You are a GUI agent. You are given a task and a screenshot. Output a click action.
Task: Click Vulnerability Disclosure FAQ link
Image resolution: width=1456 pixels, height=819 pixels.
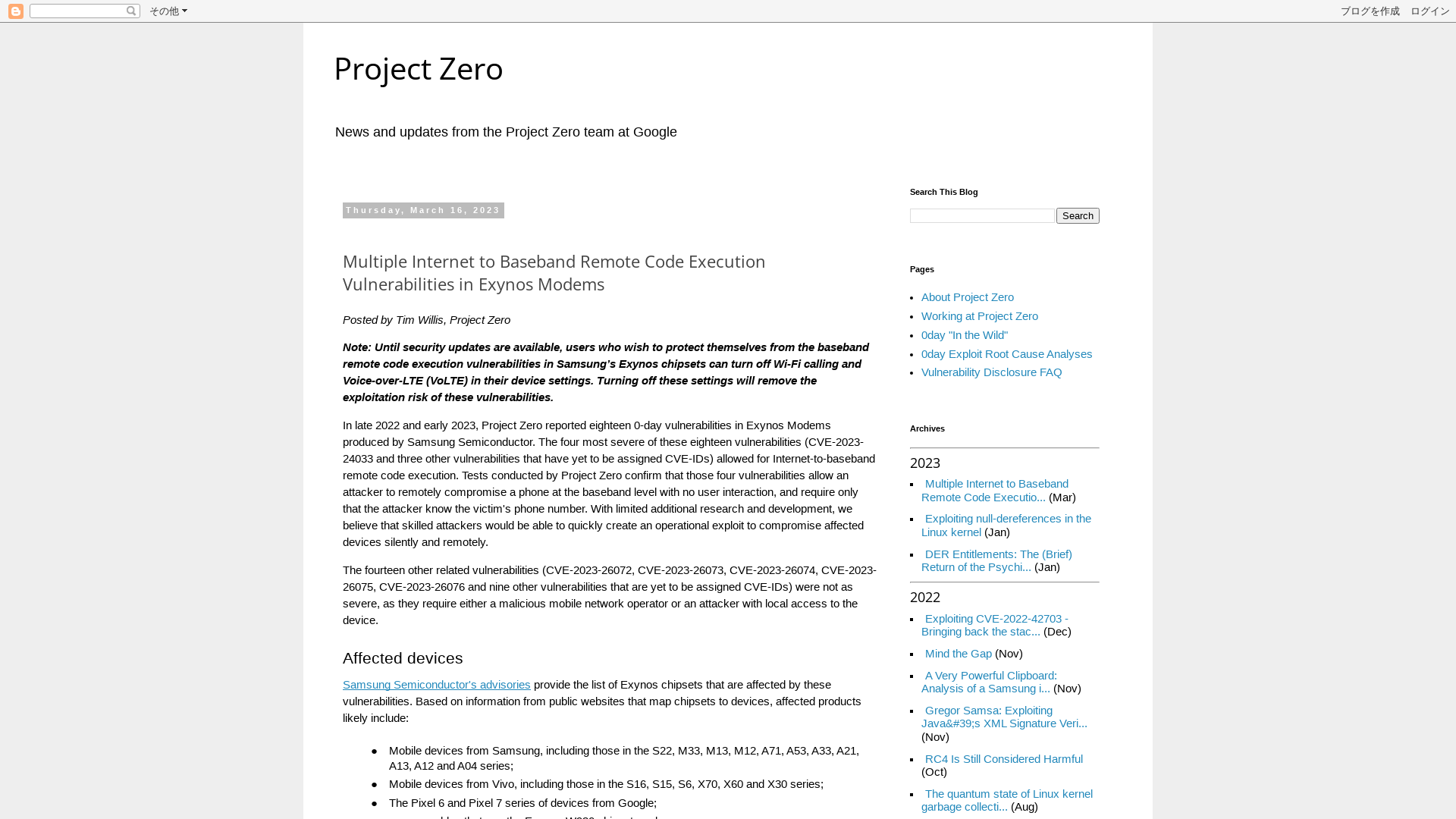(x=991, y=371)
